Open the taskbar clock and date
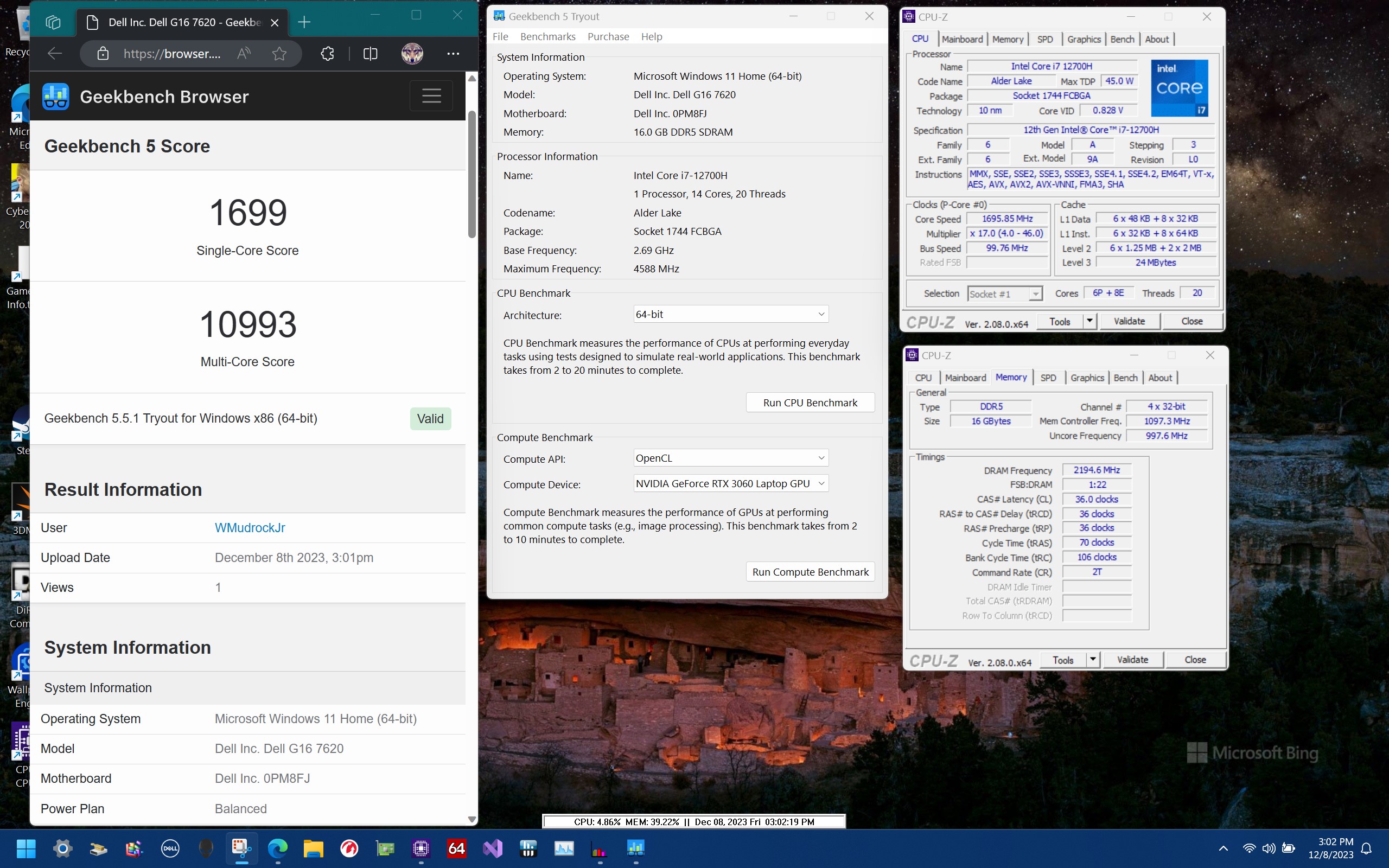 click(x=1331, y=848)
